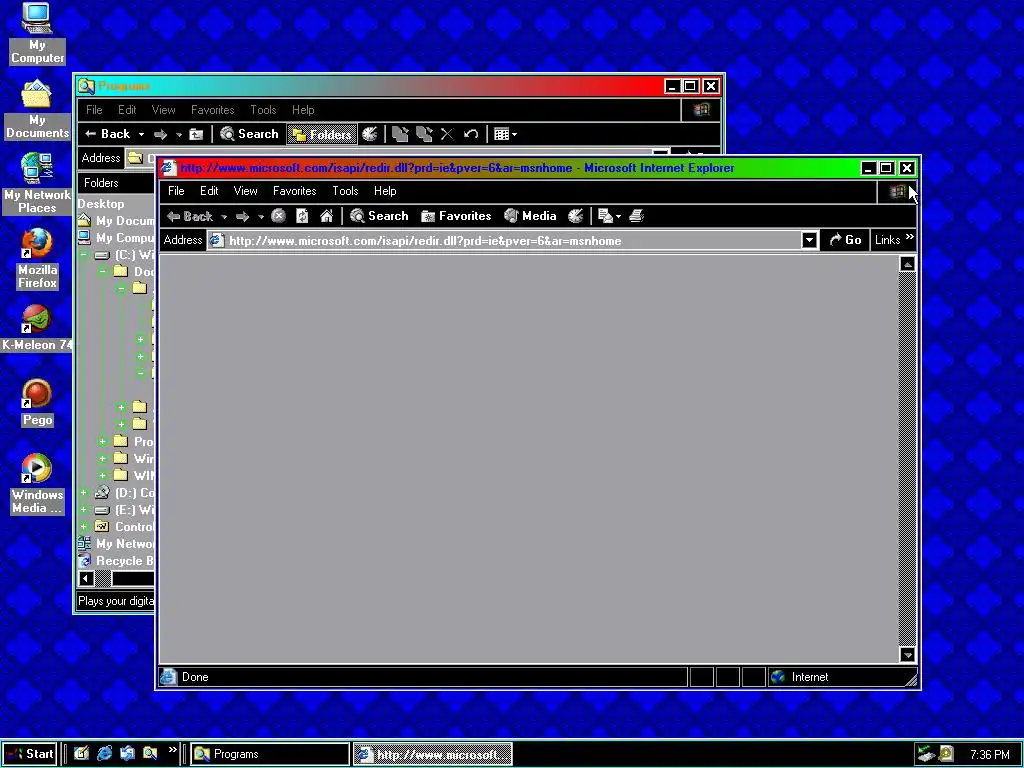Click the system tray clock

[989, 755]
